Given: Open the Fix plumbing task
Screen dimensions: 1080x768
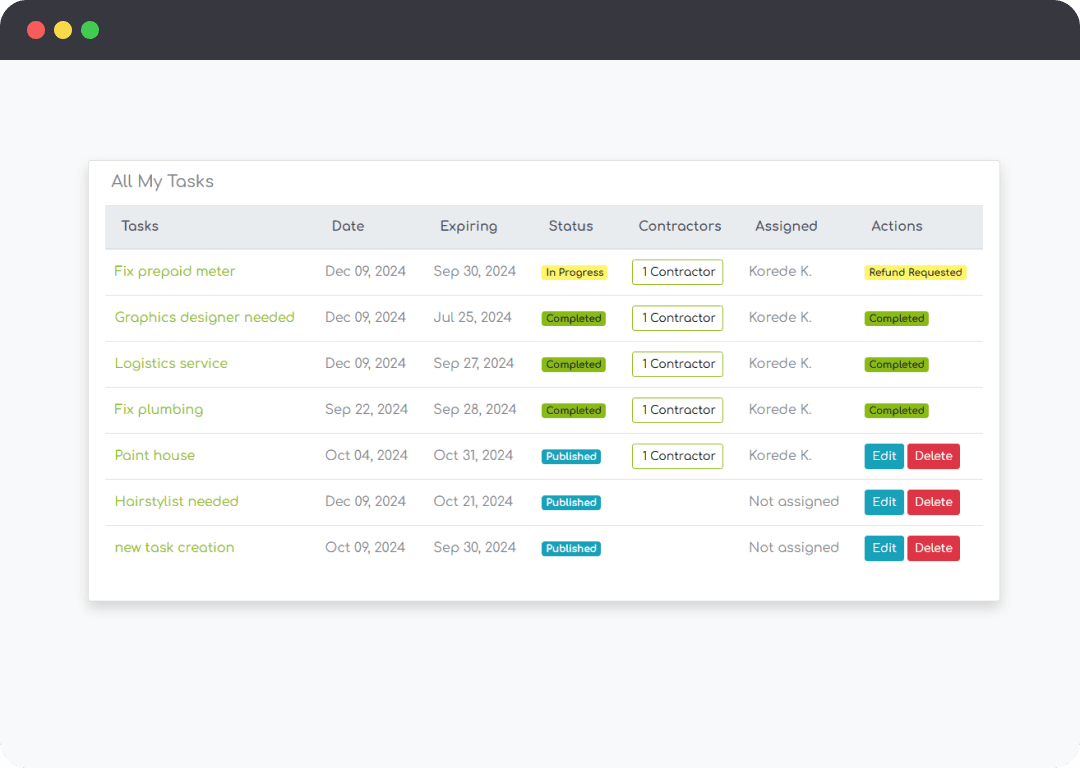Looking at the screenshot, I should point(158,410).
